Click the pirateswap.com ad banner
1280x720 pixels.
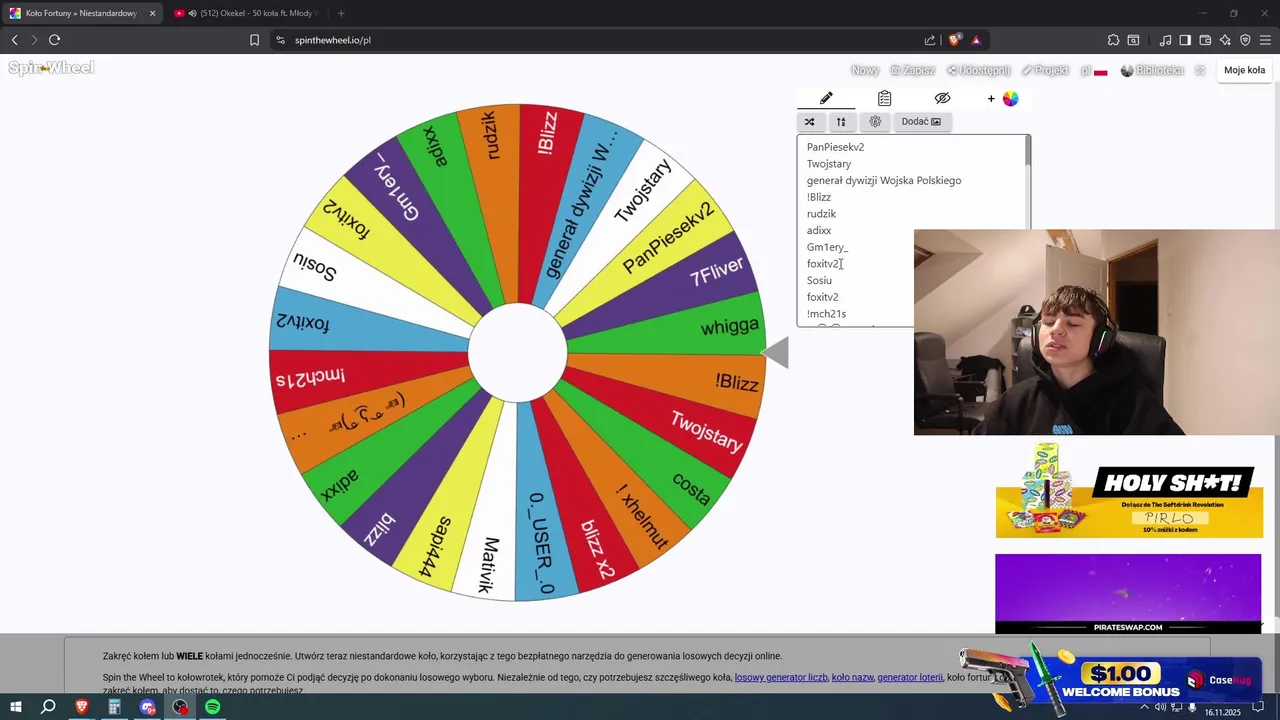pyautogui.click(x=1128, y=594)
